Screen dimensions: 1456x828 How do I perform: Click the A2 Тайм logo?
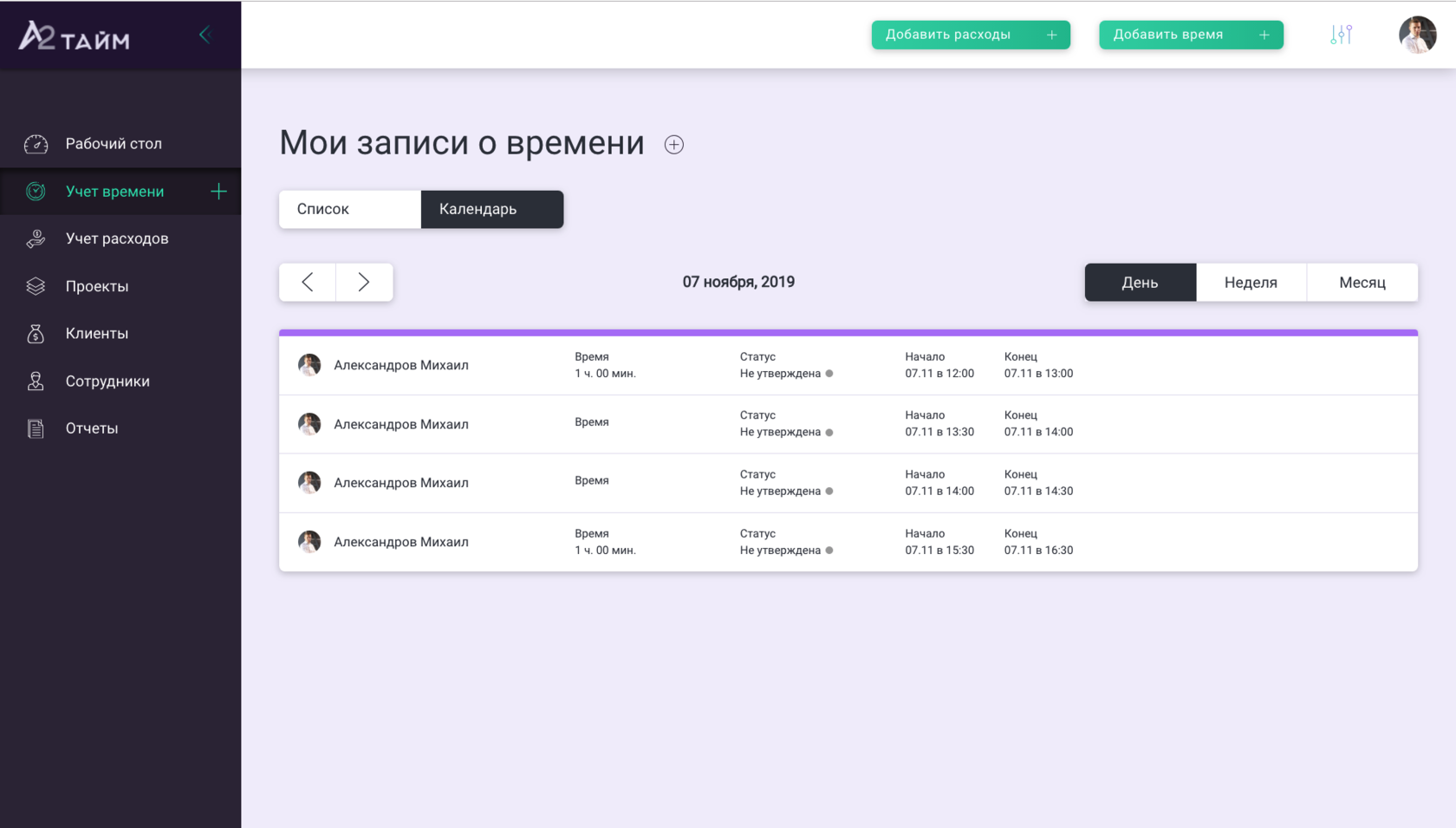75,36
